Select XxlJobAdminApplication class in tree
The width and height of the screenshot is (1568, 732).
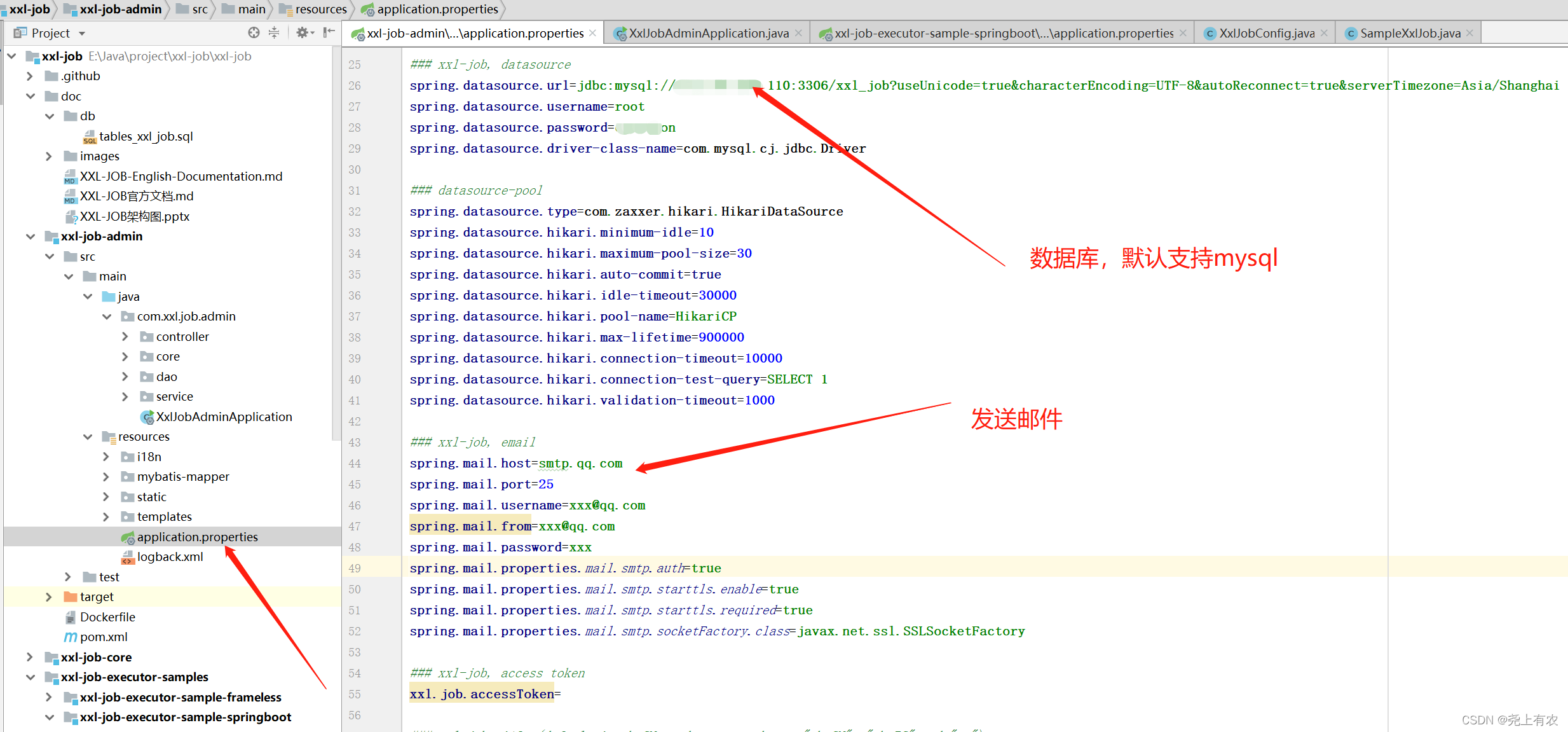pos(224,417)
